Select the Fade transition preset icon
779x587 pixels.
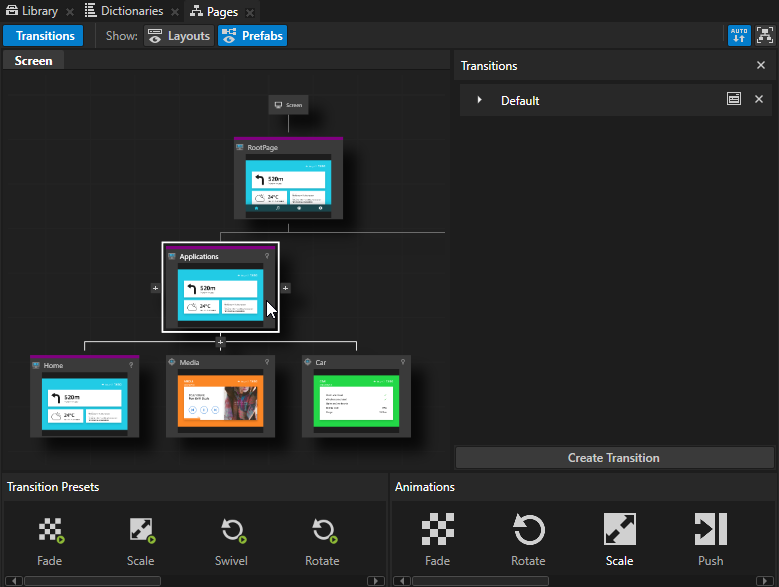pos(50,531)
